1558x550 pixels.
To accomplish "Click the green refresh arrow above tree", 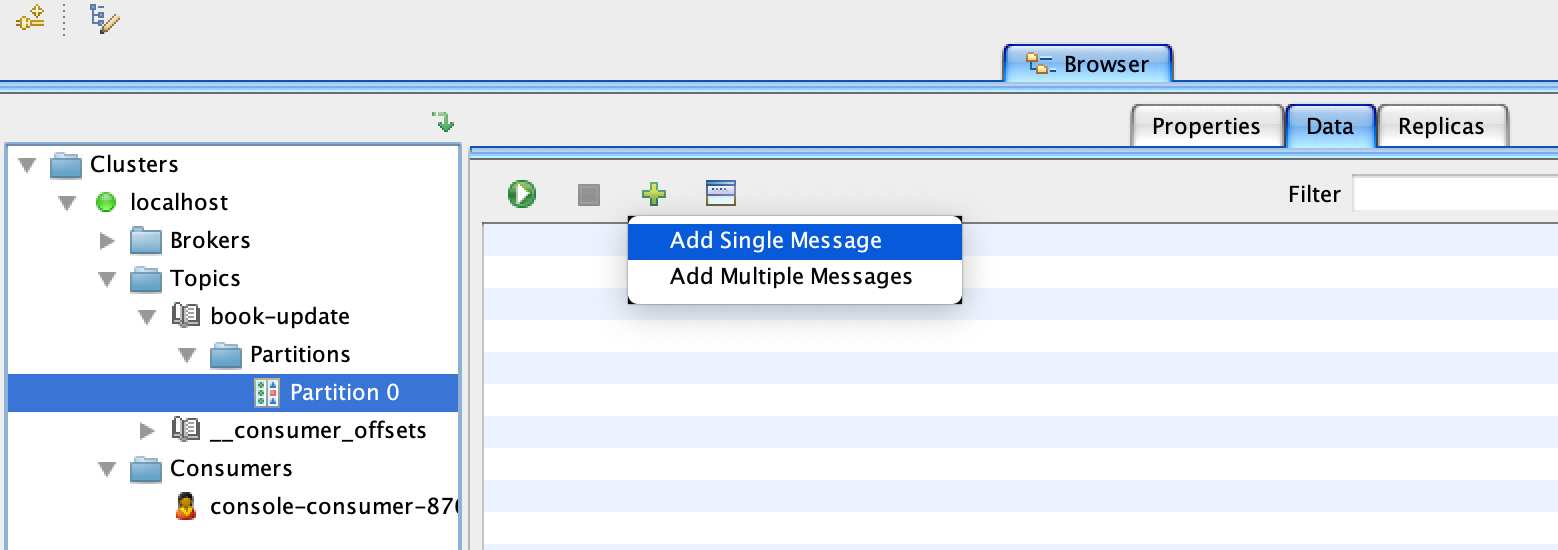I will click(443, 122).
